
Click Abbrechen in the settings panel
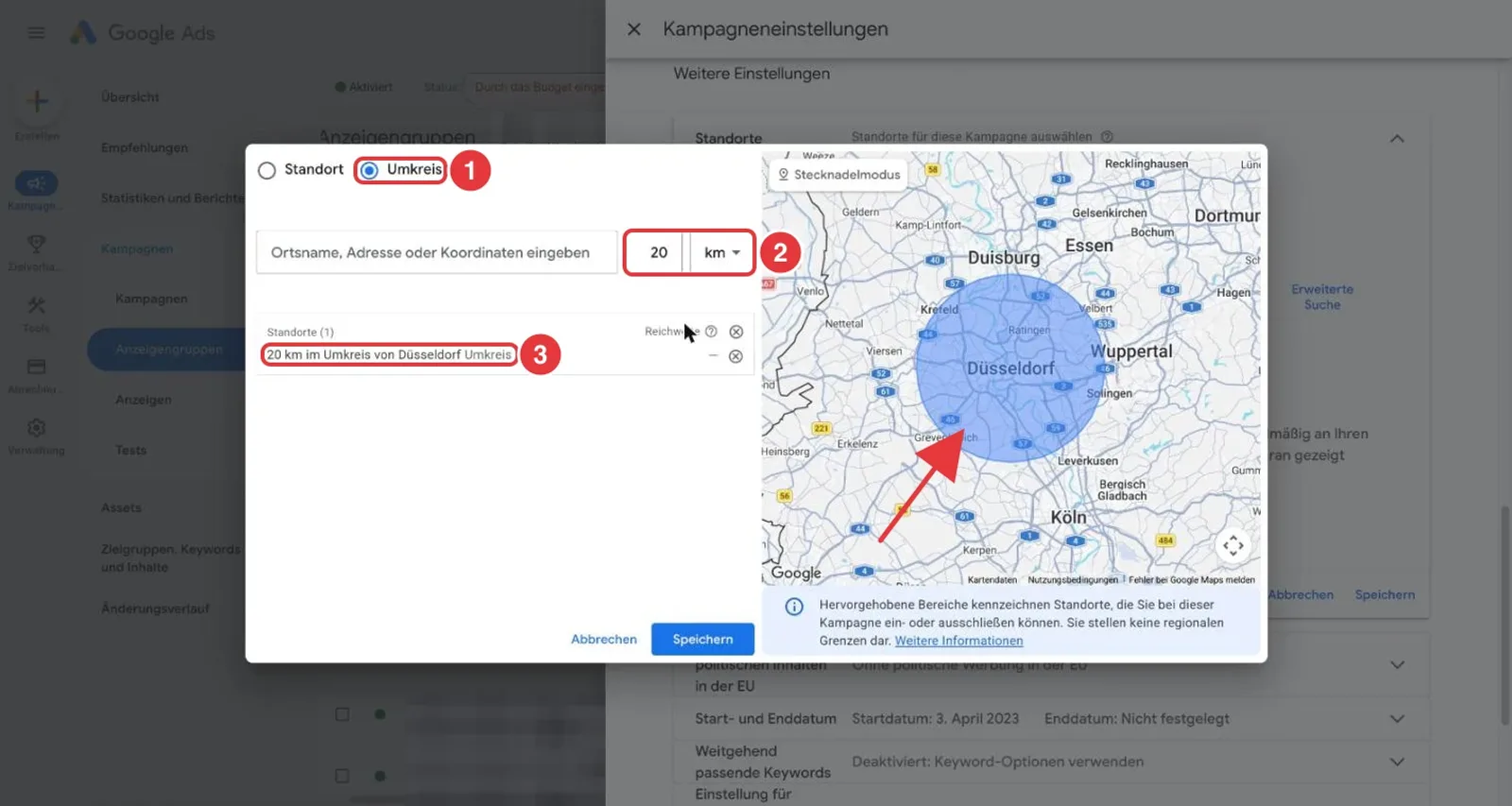click(1300, 594)
